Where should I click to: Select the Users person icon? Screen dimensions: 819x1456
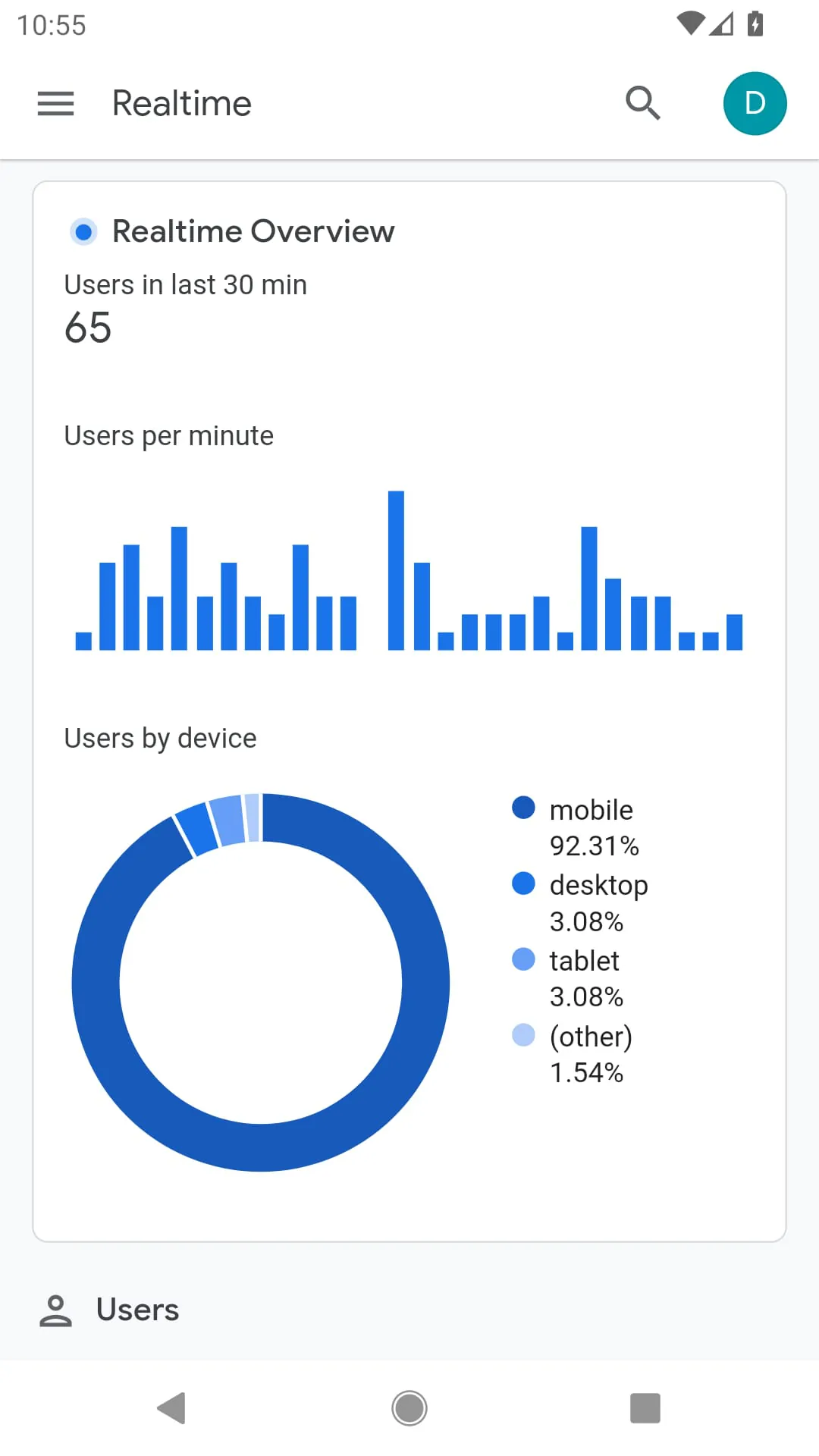pos(55,1308)
